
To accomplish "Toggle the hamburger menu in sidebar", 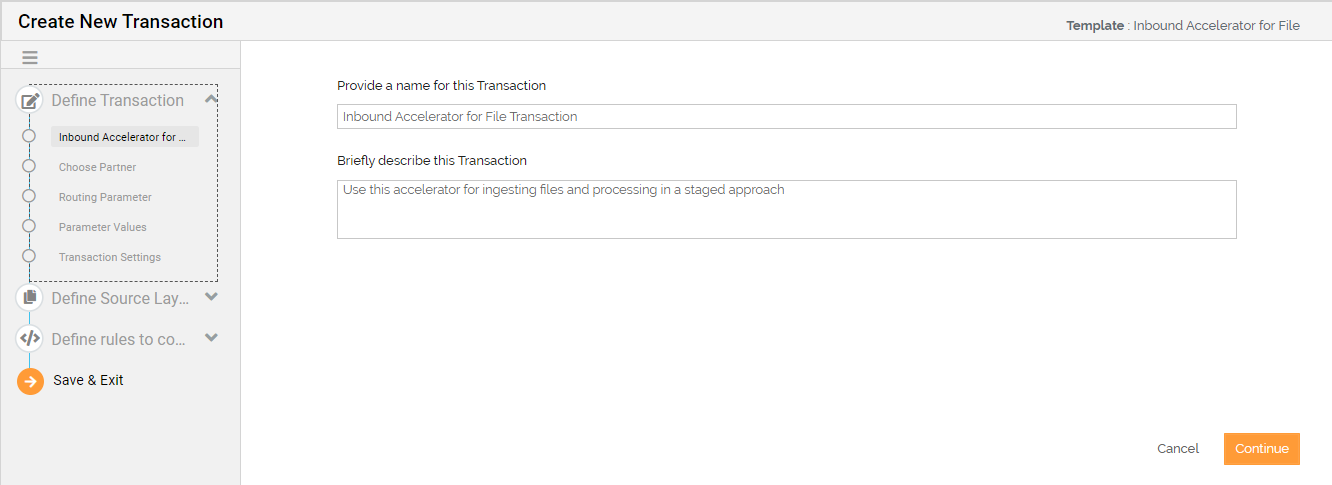I will [x=30, y=58].
